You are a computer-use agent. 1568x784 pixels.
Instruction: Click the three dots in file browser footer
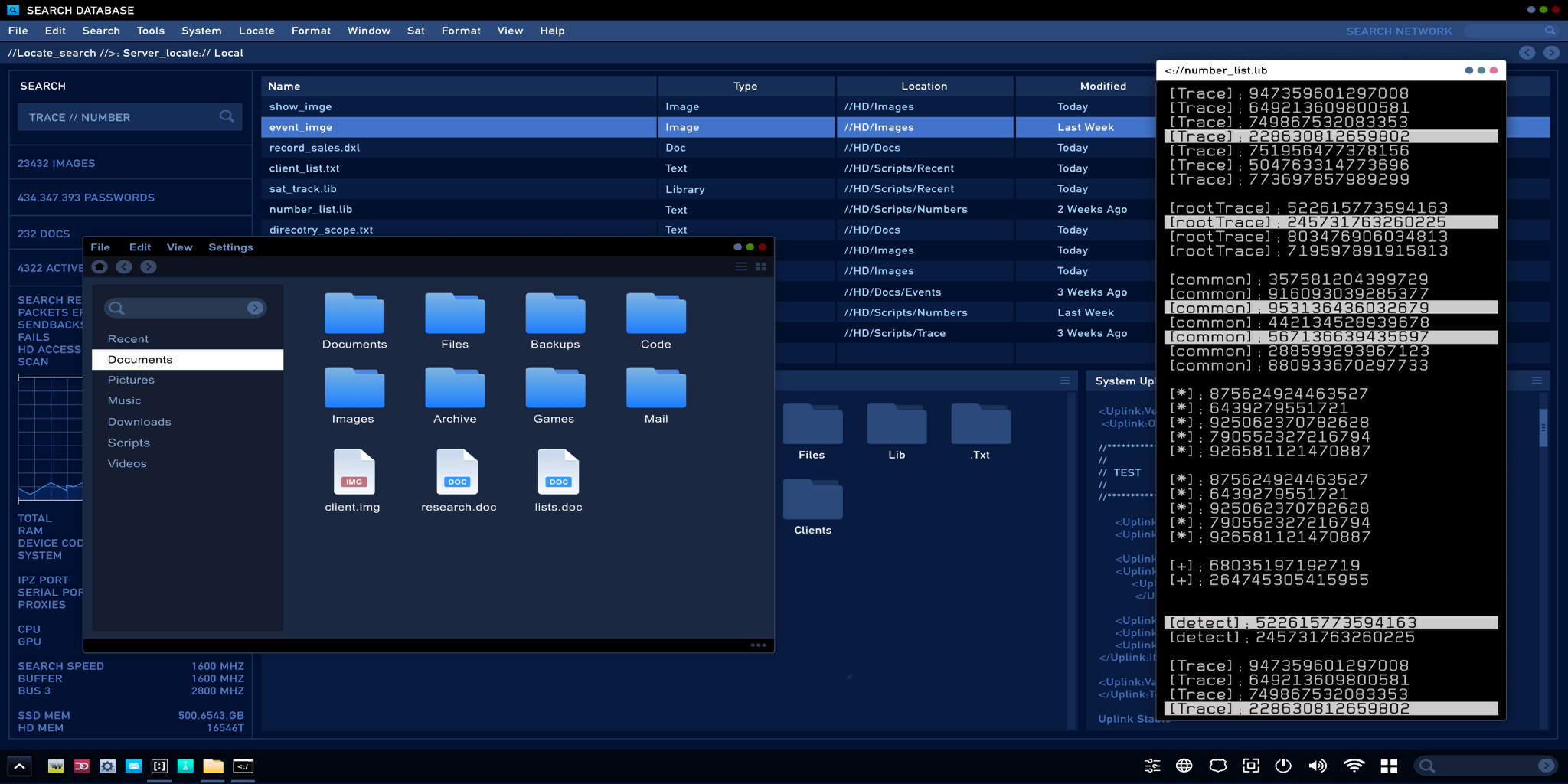click(758, 645)
